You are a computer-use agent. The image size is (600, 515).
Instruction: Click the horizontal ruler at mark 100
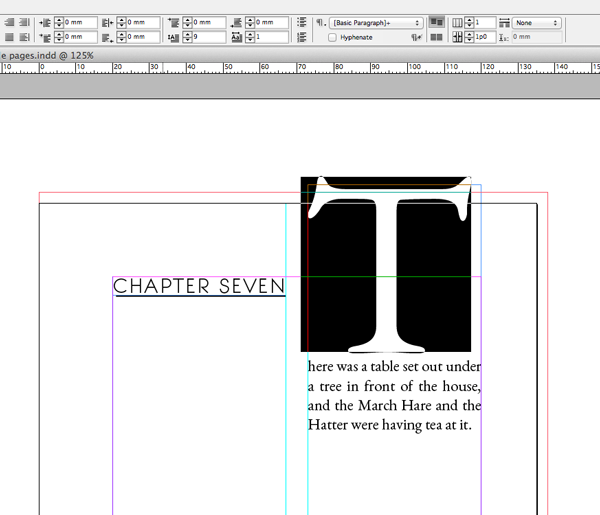coord(414,67)
